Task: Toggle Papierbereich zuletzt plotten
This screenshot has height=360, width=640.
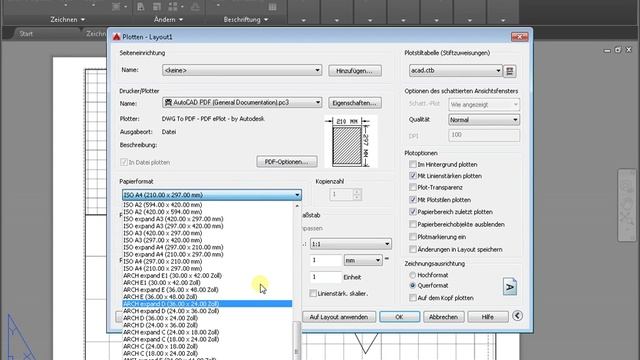Action: (413, 212)
